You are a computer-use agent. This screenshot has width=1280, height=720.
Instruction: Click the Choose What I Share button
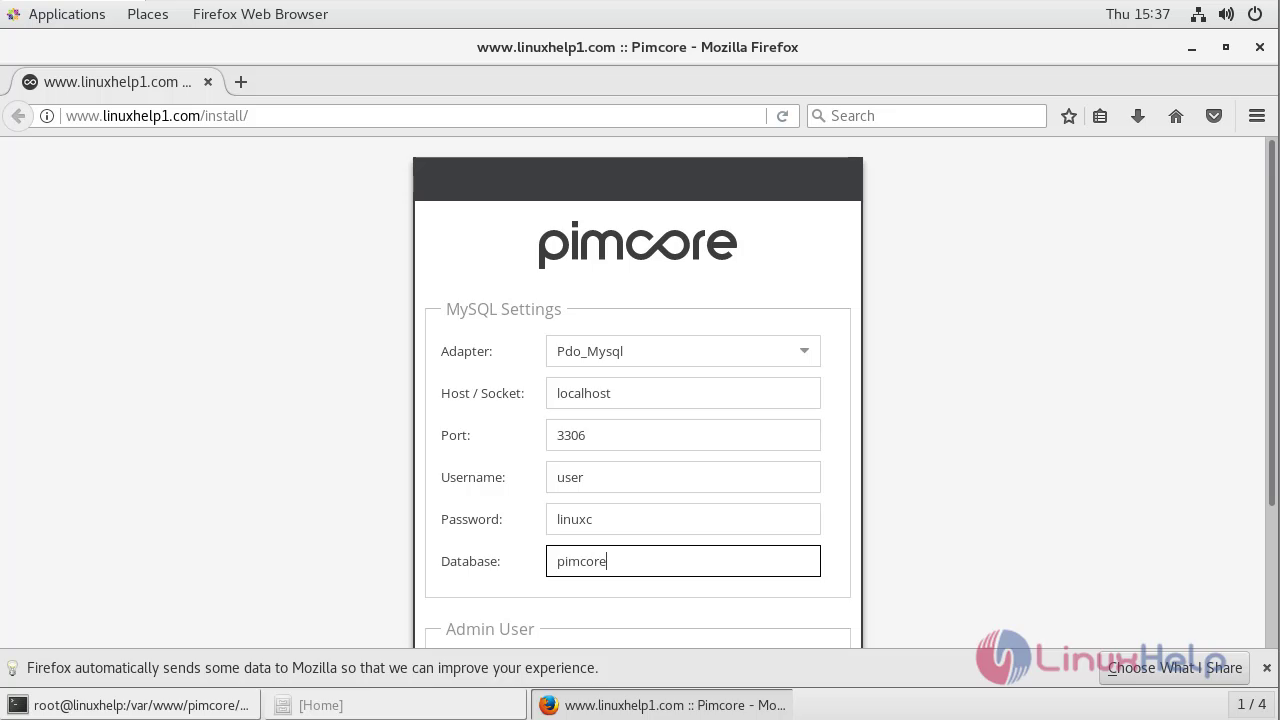[x=1175, y=668]
